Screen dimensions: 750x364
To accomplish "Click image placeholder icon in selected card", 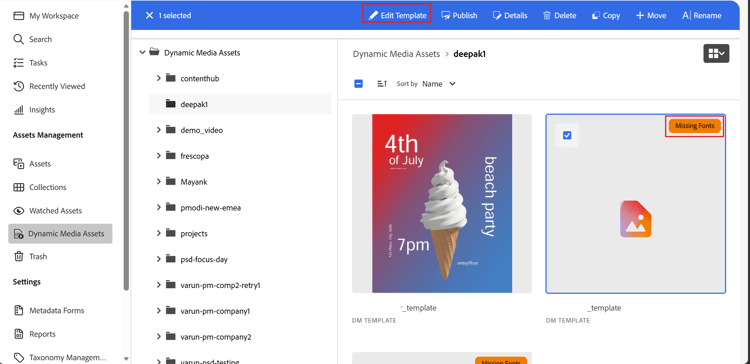I will tap(636, 219).
